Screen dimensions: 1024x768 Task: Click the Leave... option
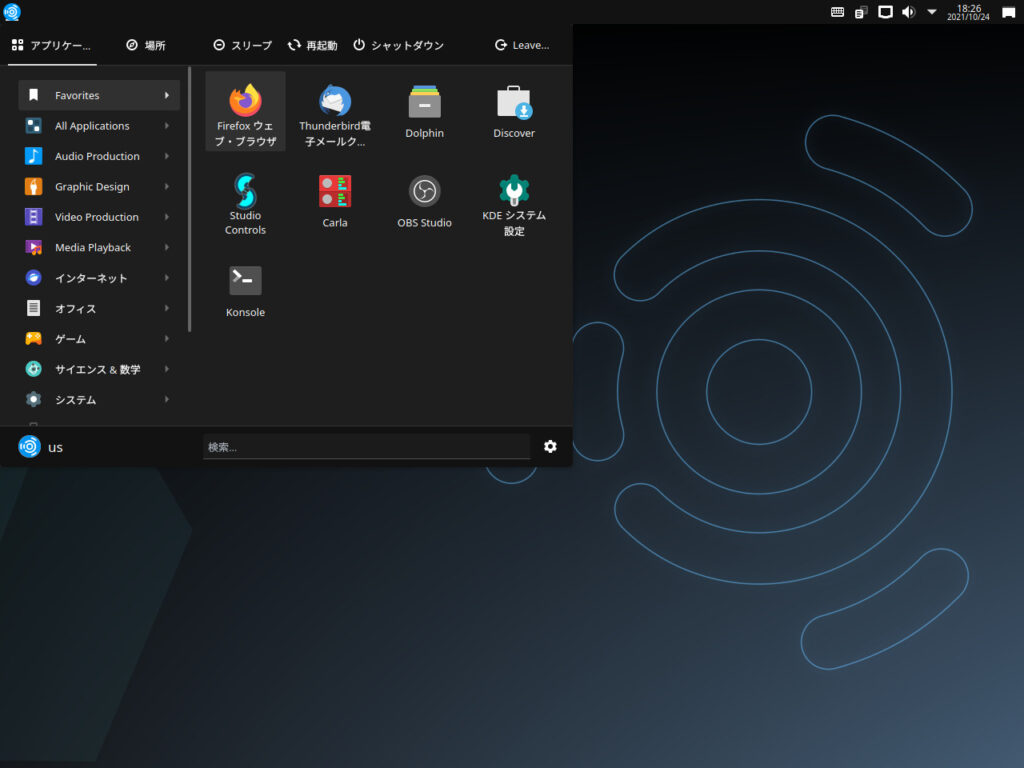click(x=521, y=44)
